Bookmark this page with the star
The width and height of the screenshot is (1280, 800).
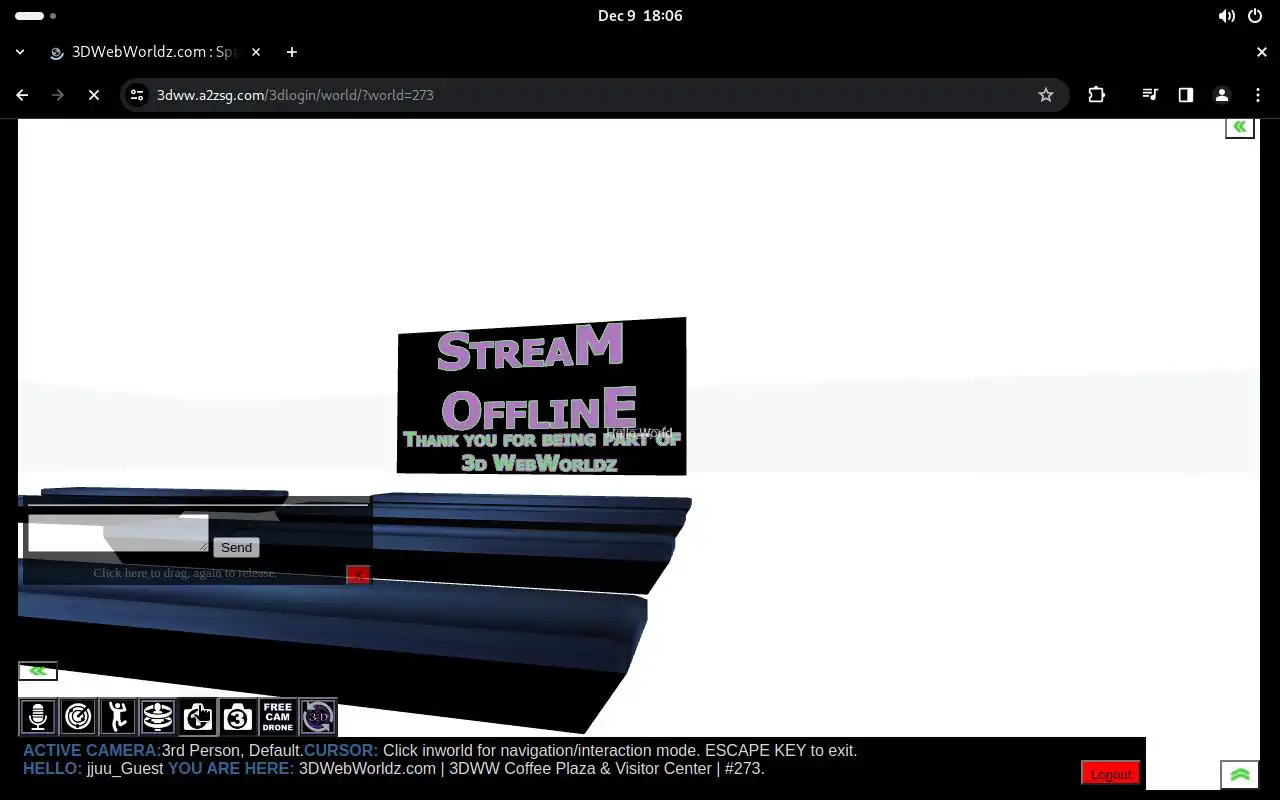(1046, 95)
